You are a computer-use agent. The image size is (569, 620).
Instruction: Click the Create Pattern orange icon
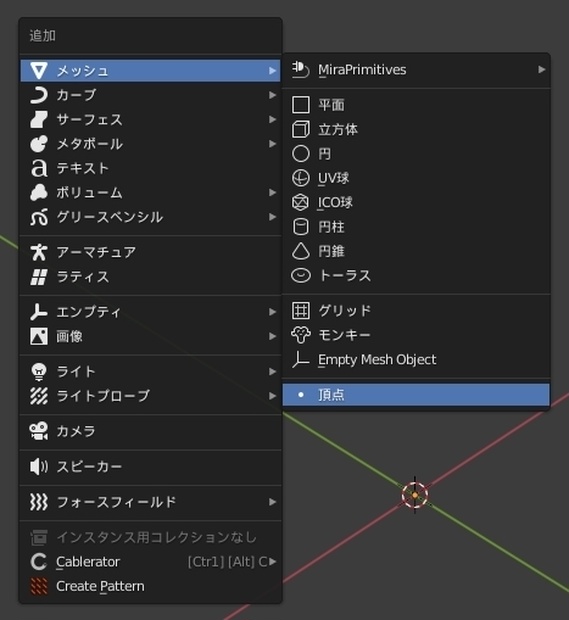point(39,586)
